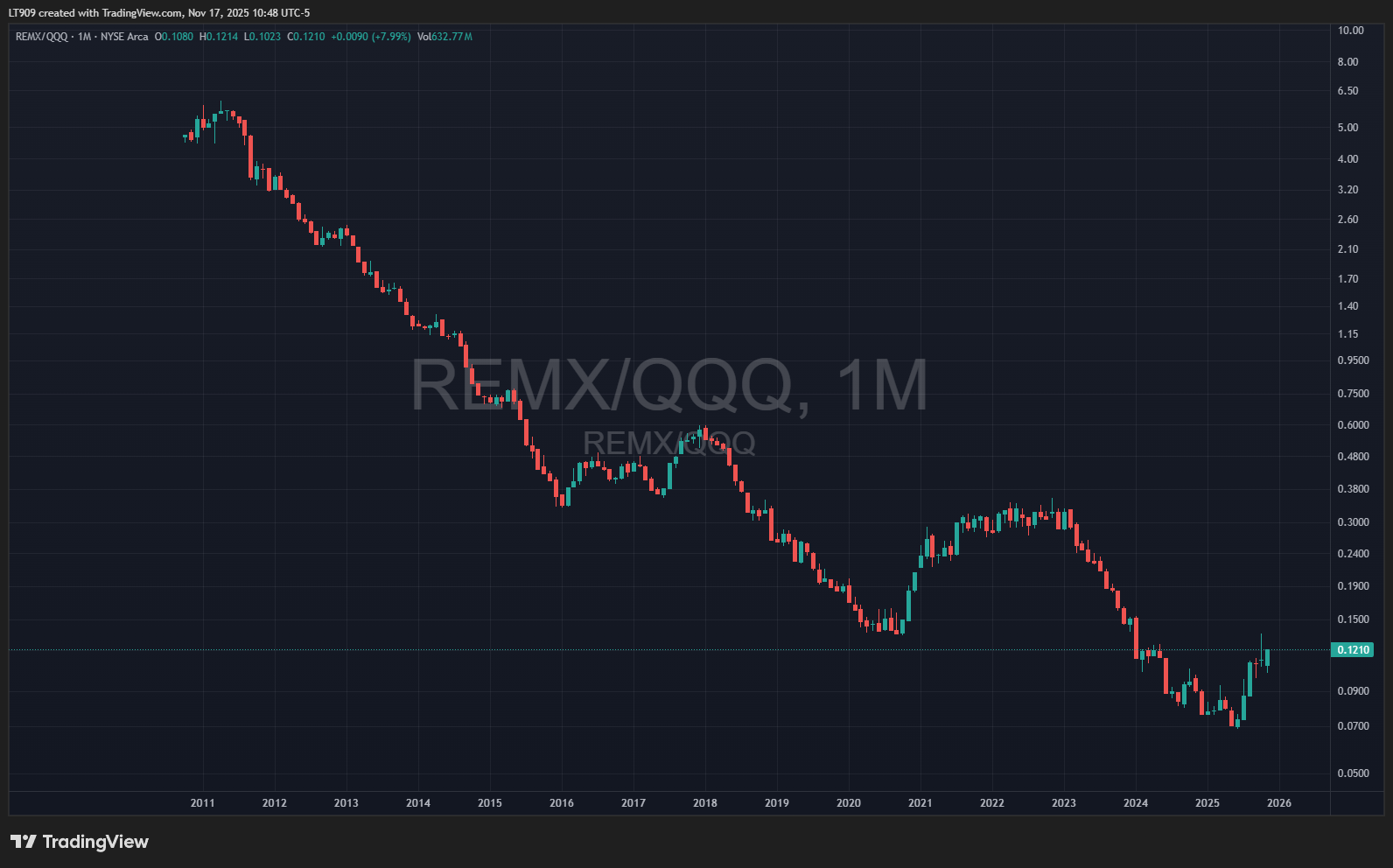Click the green 0.1210 current price tag
The image size is (1393, 868).
pos(1354,649)
